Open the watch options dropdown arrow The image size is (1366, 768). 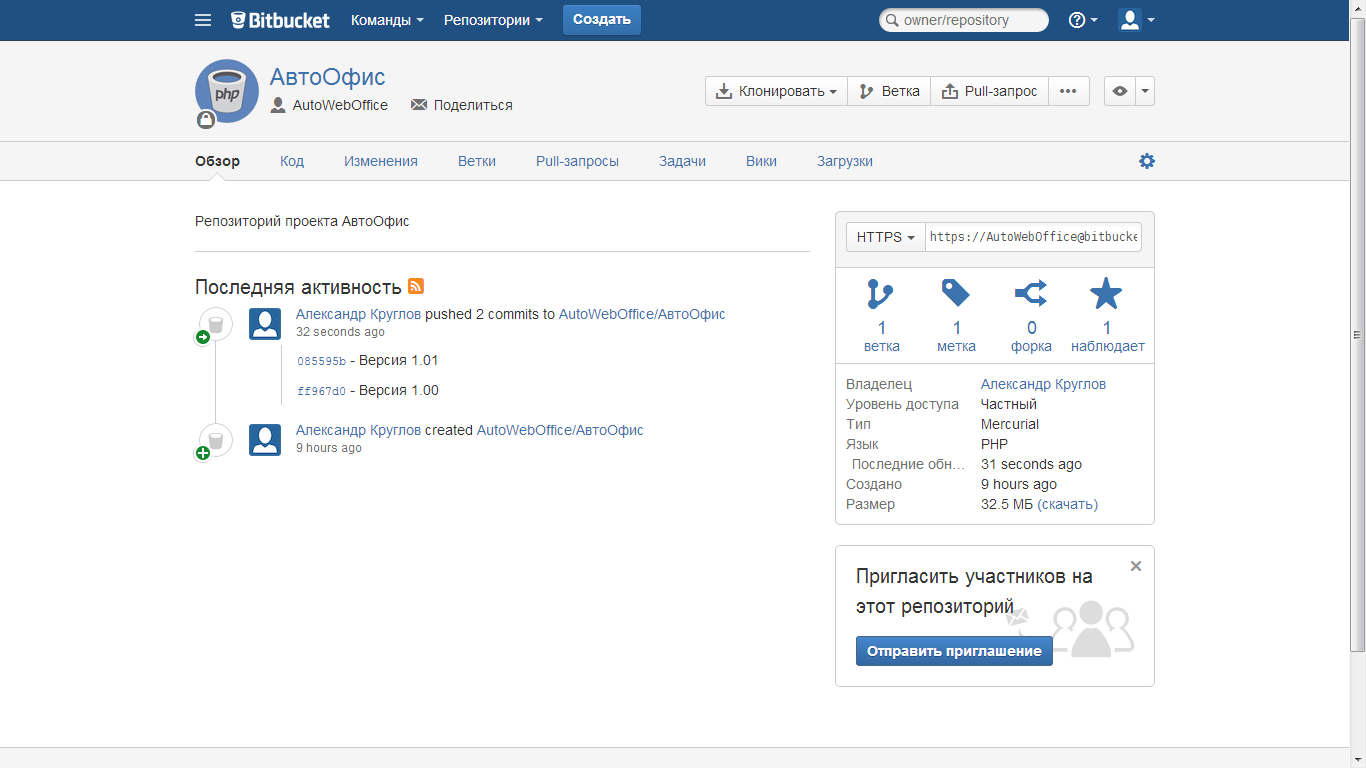[x=1145, y=91]
